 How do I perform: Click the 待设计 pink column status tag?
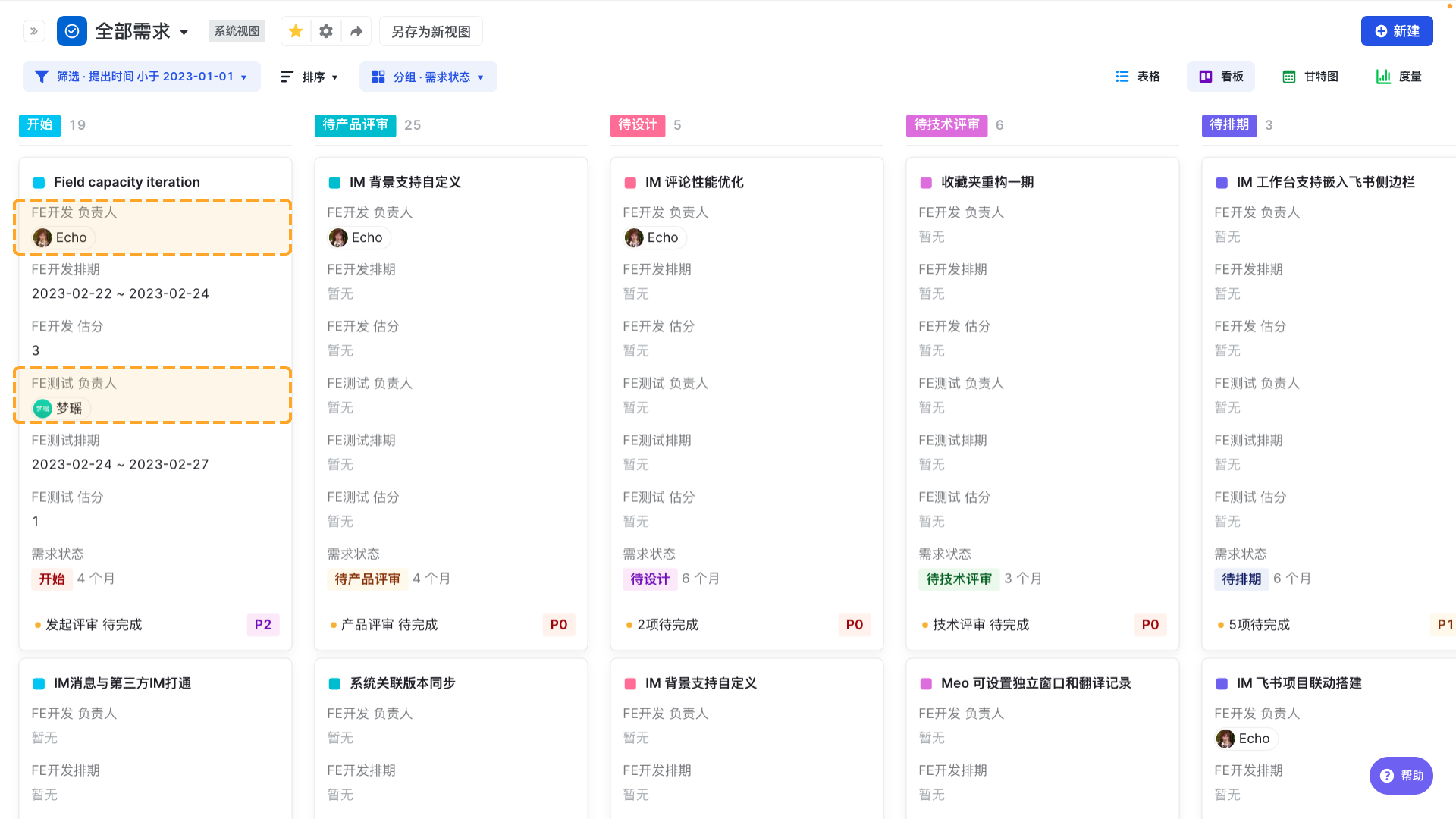tap(637, 125)
